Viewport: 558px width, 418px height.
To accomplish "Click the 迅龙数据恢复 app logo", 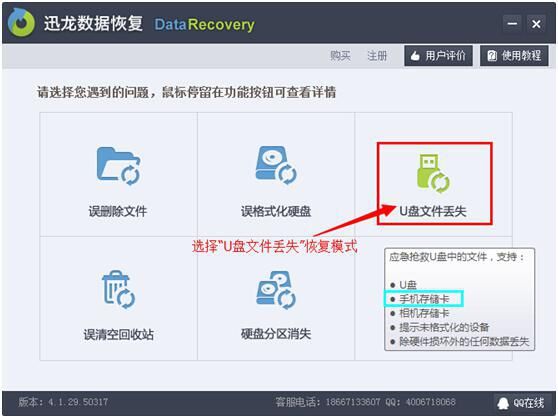I will coord(21,23).
